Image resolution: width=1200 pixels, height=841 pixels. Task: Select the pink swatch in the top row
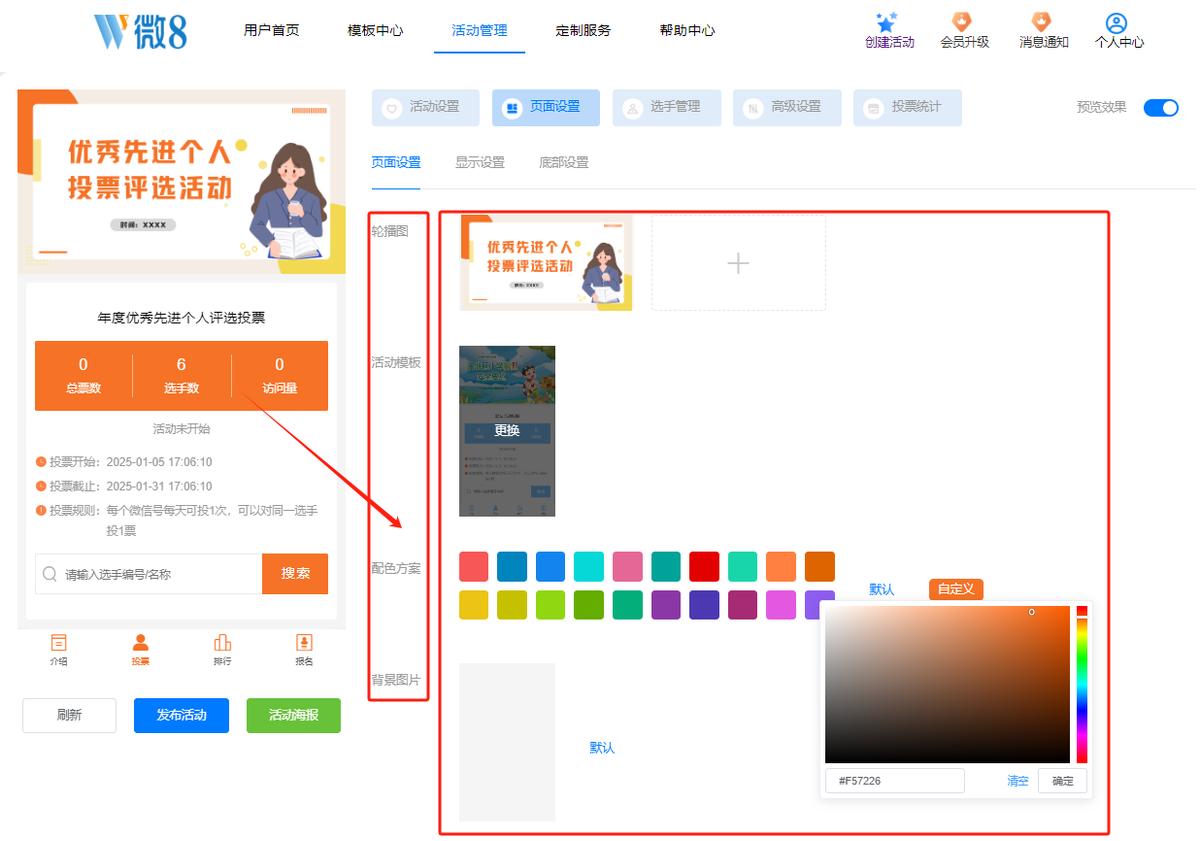pos(627,566)
